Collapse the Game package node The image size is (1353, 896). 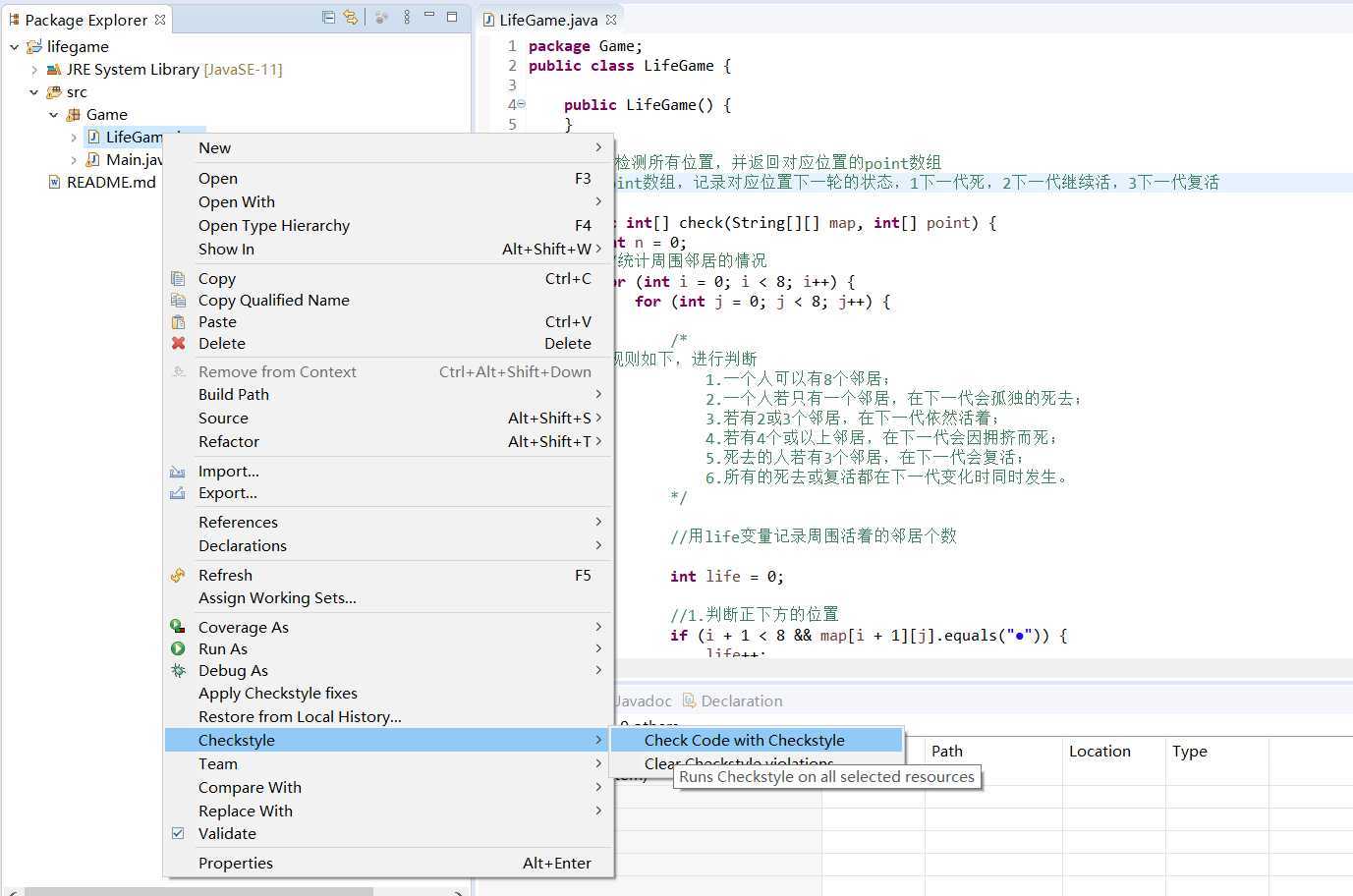click(54, 115)
